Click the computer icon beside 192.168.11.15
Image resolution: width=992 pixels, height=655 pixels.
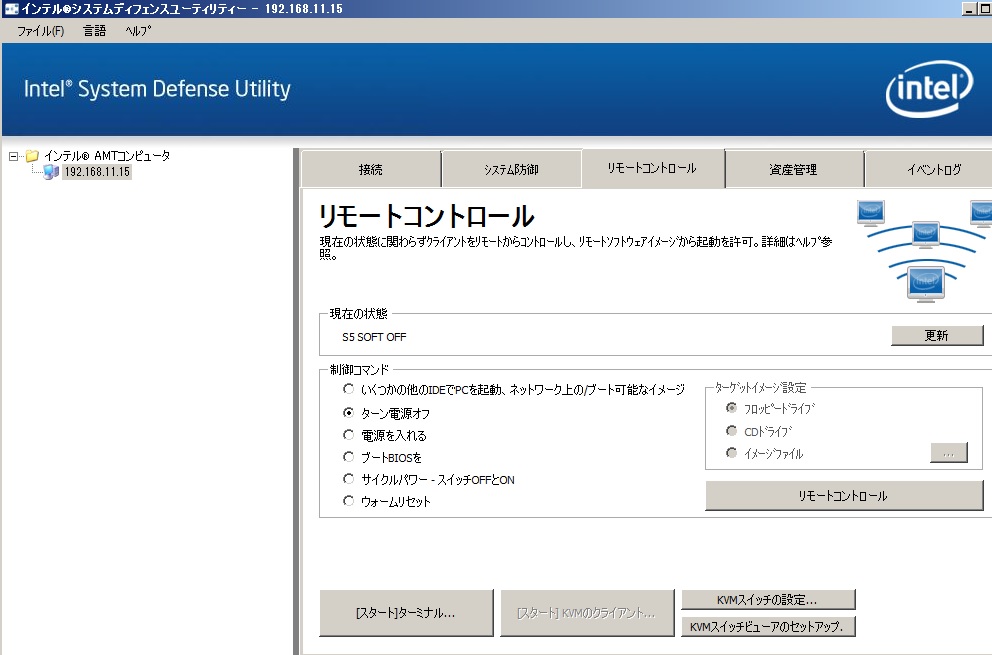51,172
